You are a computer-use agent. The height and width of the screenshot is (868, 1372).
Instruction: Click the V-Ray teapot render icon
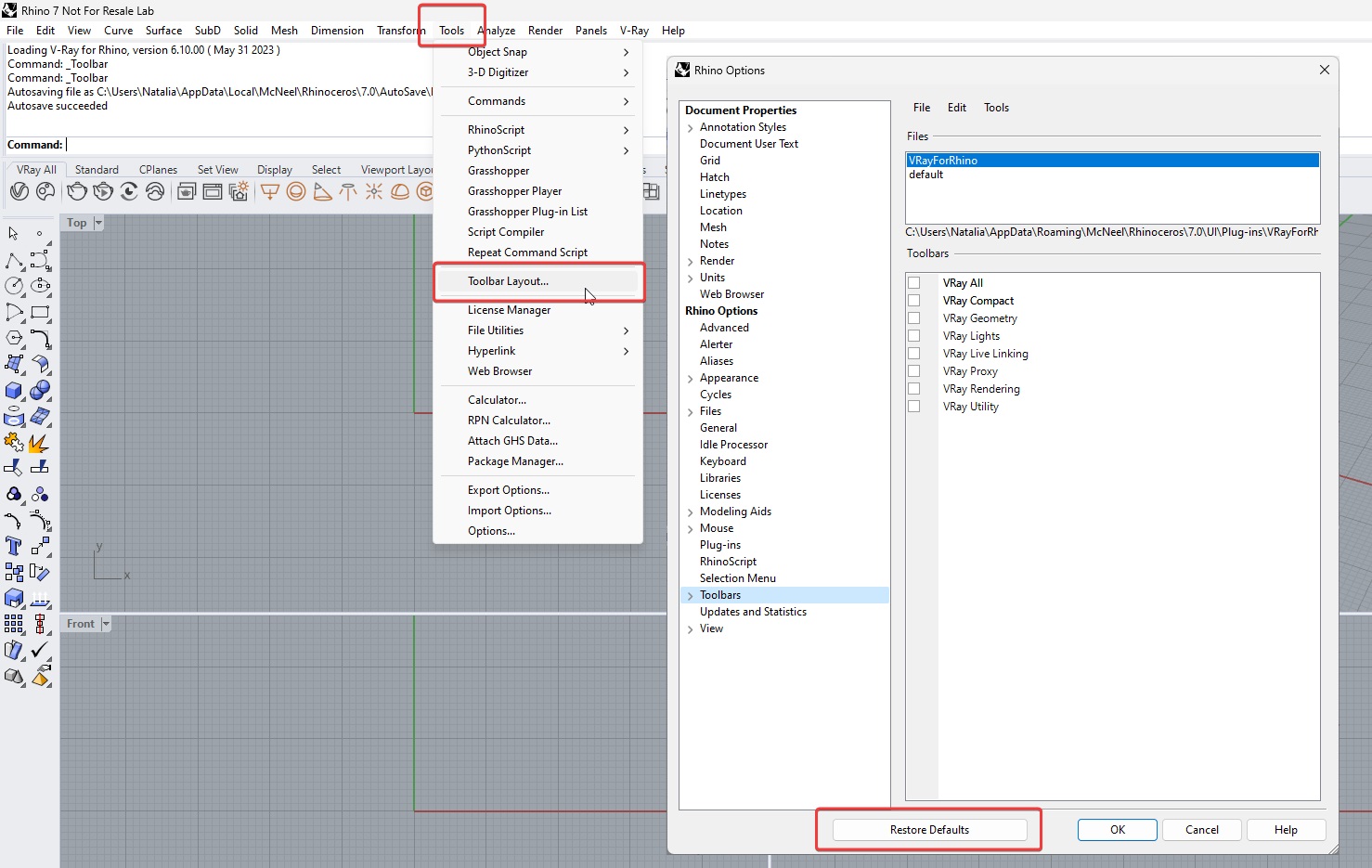[77, 191]
